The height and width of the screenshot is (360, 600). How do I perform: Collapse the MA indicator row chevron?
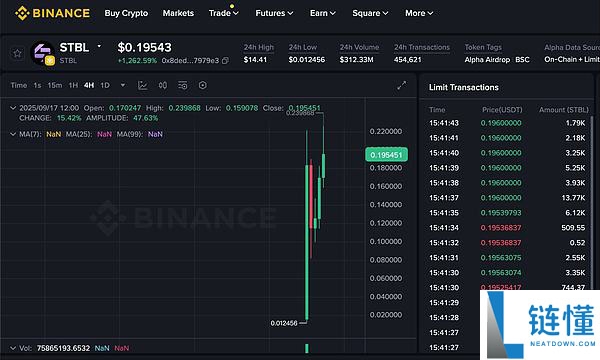tap(13, 134)
